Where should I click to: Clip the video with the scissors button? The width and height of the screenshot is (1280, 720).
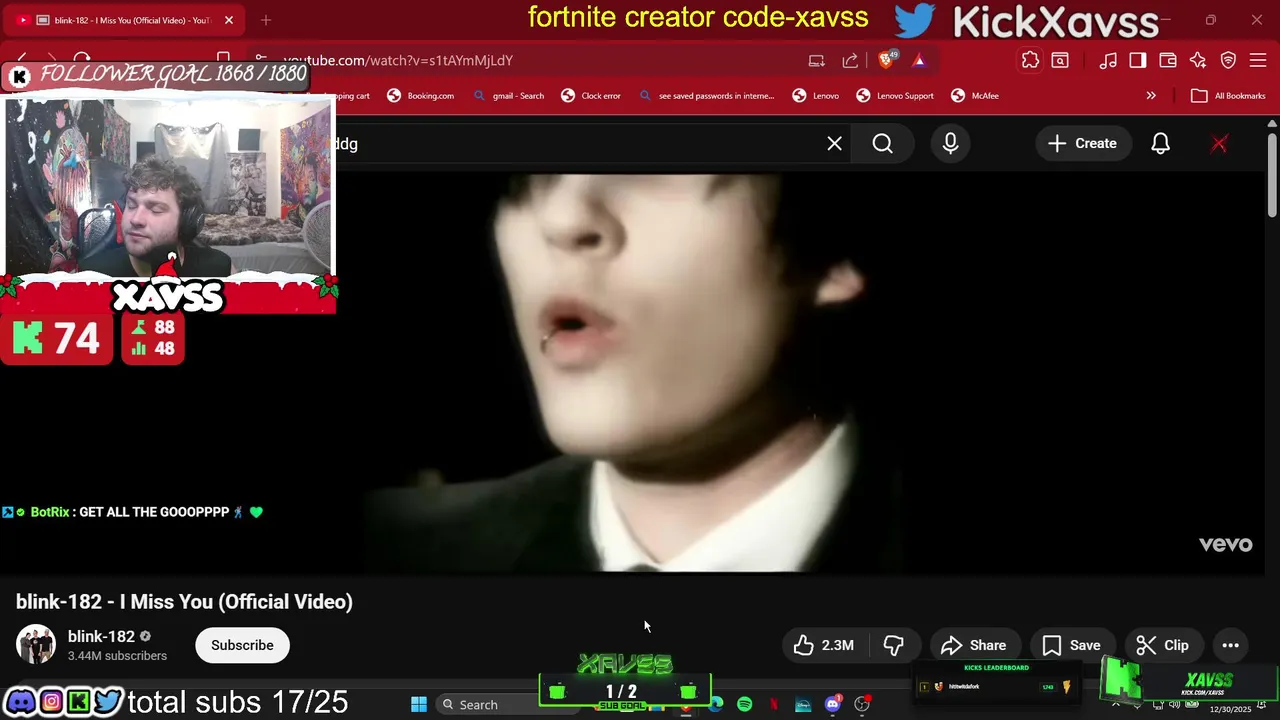[x=1163, y=646]
